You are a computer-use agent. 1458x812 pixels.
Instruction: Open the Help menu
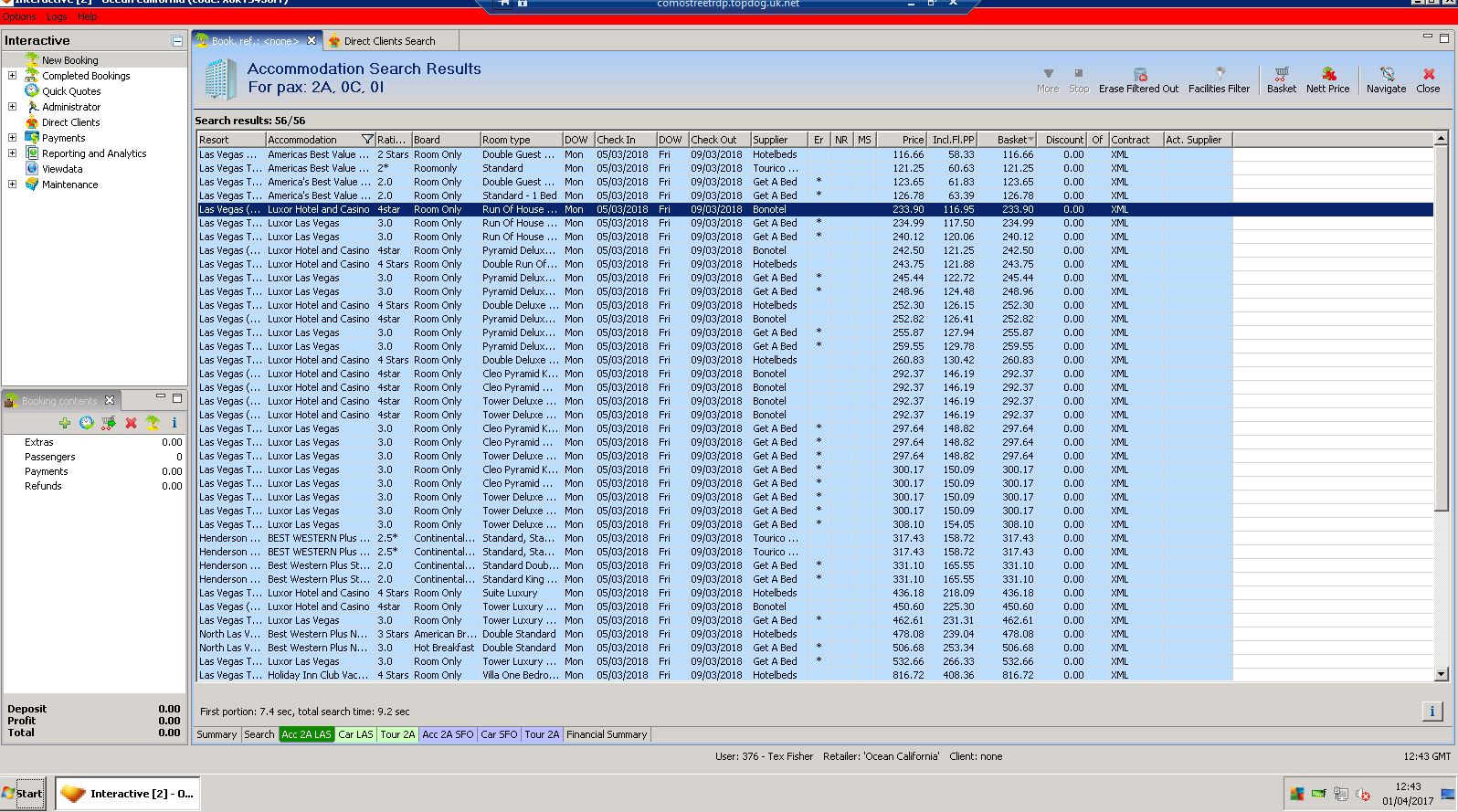[88, 16]
